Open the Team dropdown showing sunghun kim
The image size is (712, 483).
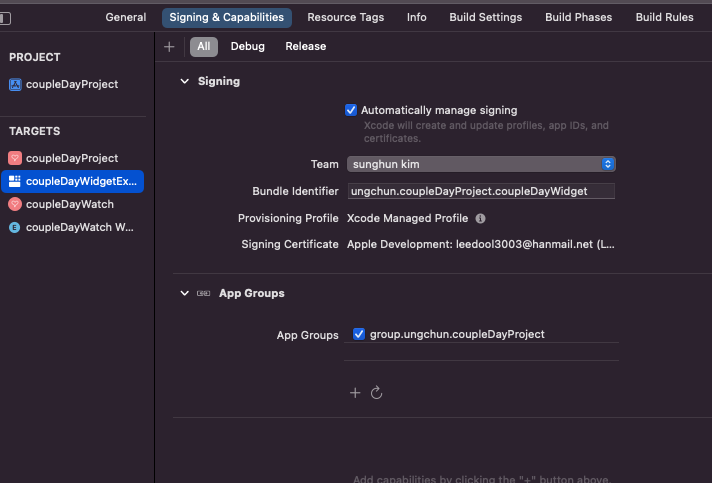coord(481,164)
